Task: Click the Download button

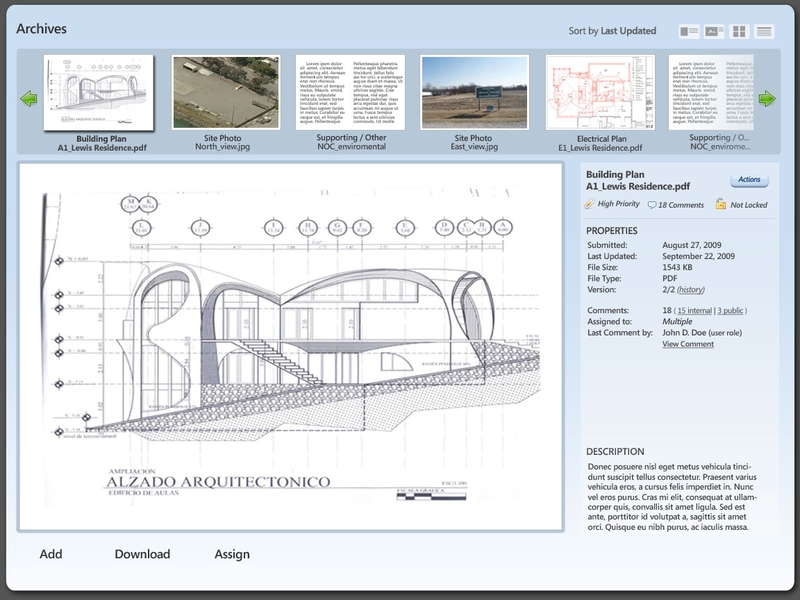Action: pyautogui.click(x=142, y=554)
